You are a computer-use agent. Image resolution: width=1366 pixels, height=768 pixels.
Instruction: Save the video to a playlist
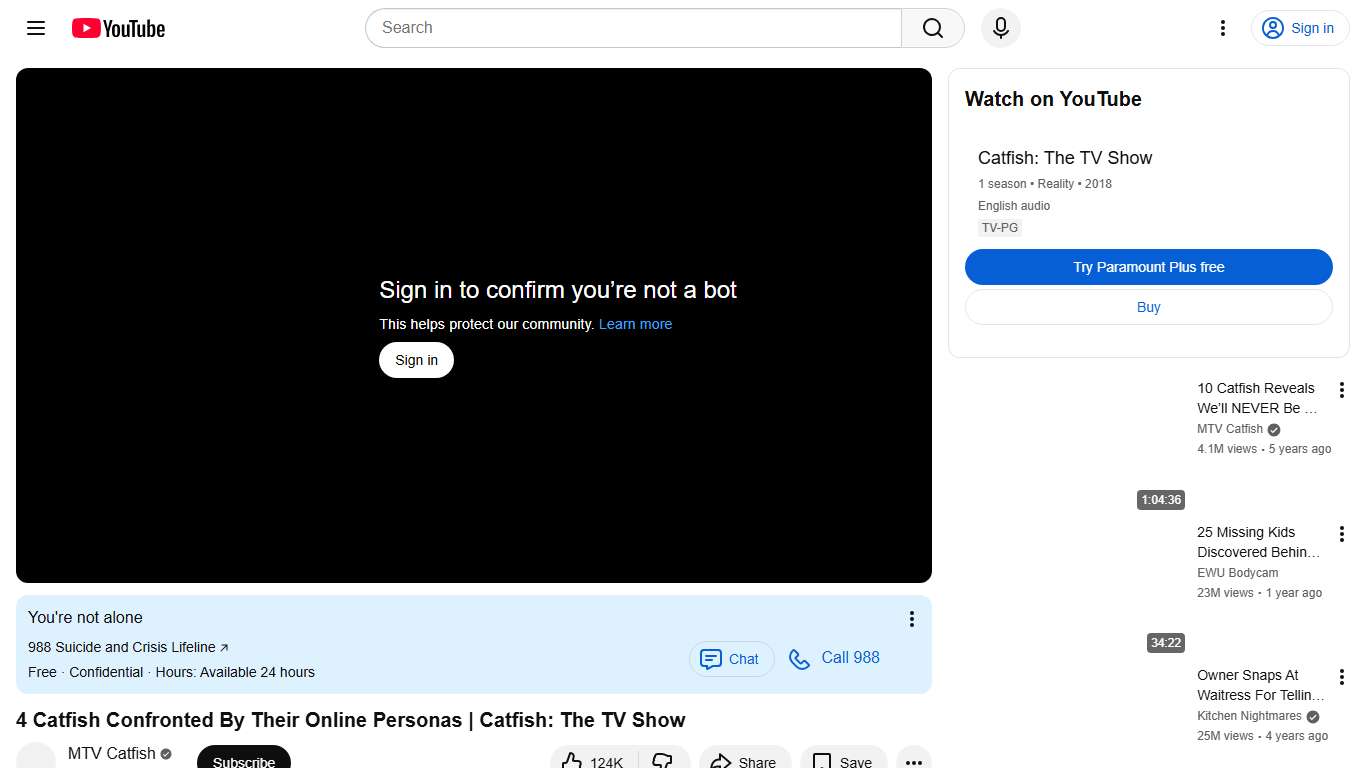pyautogui.click(x=843, y=760)
